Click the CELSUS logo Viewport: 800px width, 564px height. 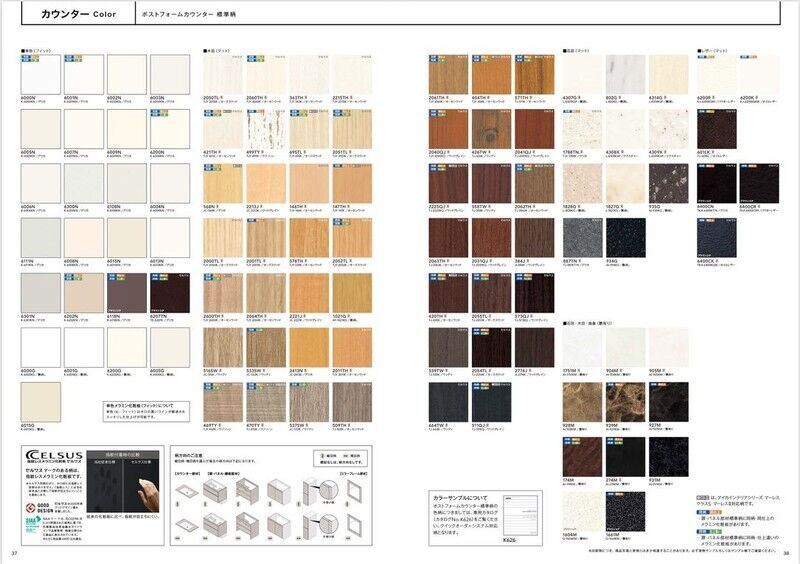[x=52, y=457]
